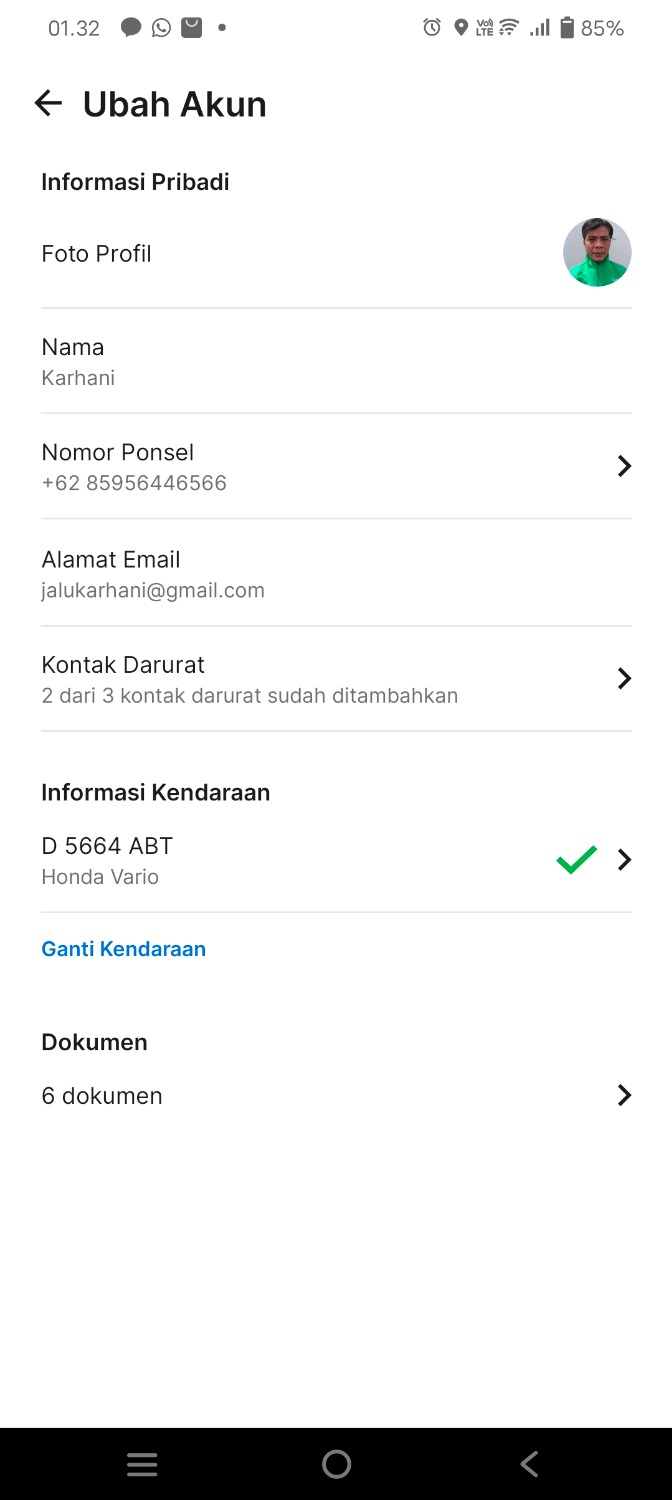Open the 6 dokumen chevron arrow
Viewport: 672px width, 1500px height.
click(624, 1096)
